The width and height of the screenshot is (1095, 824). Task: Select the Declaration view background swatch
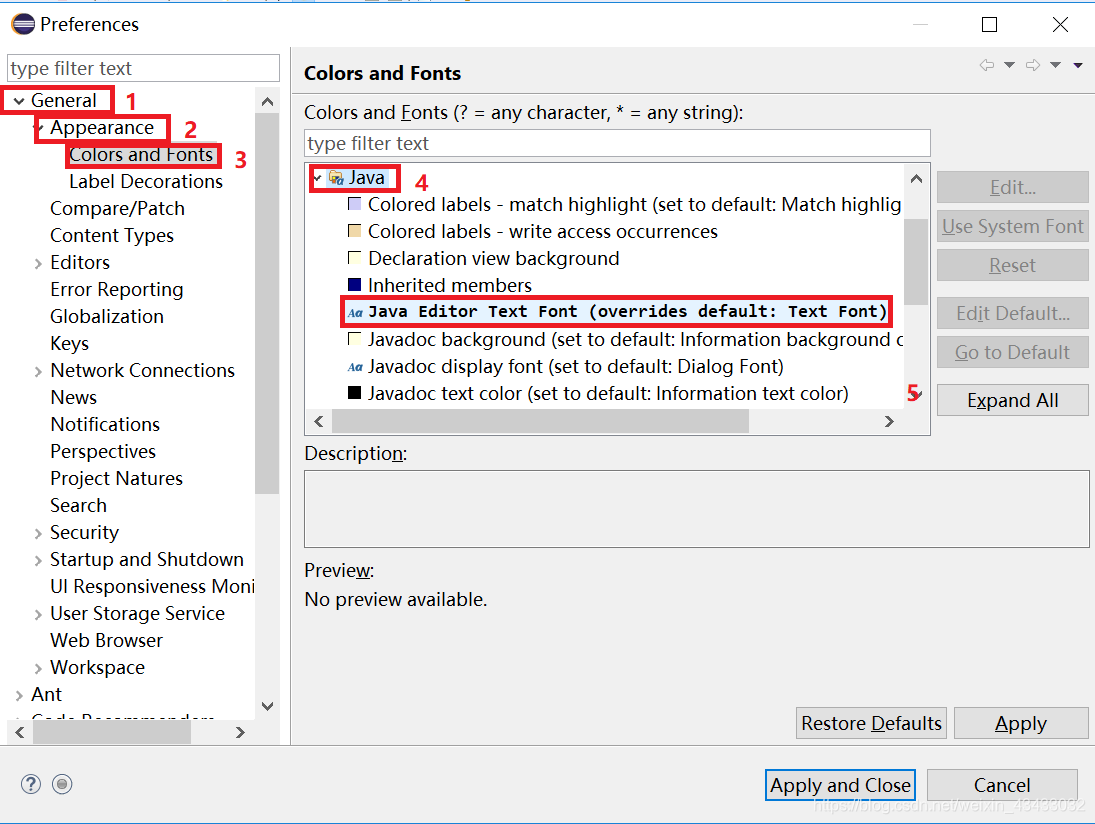(x=355, y=258)
